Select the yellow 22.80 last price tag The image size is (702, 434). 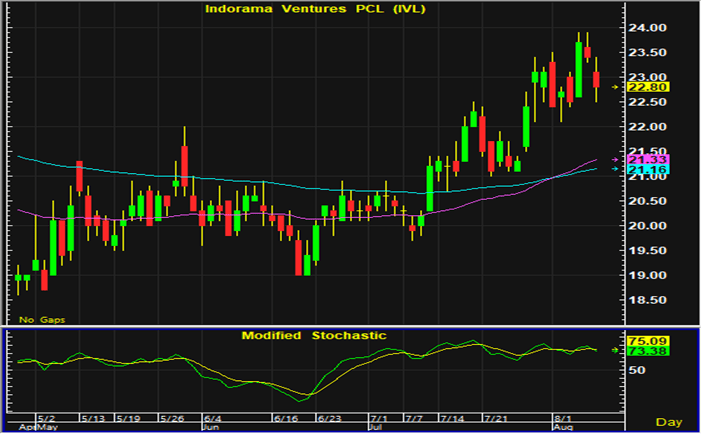pos(641,87)
